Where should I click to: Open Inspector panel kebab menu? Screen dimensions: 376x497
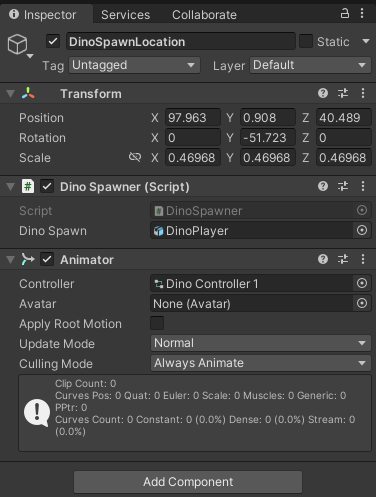362,13
